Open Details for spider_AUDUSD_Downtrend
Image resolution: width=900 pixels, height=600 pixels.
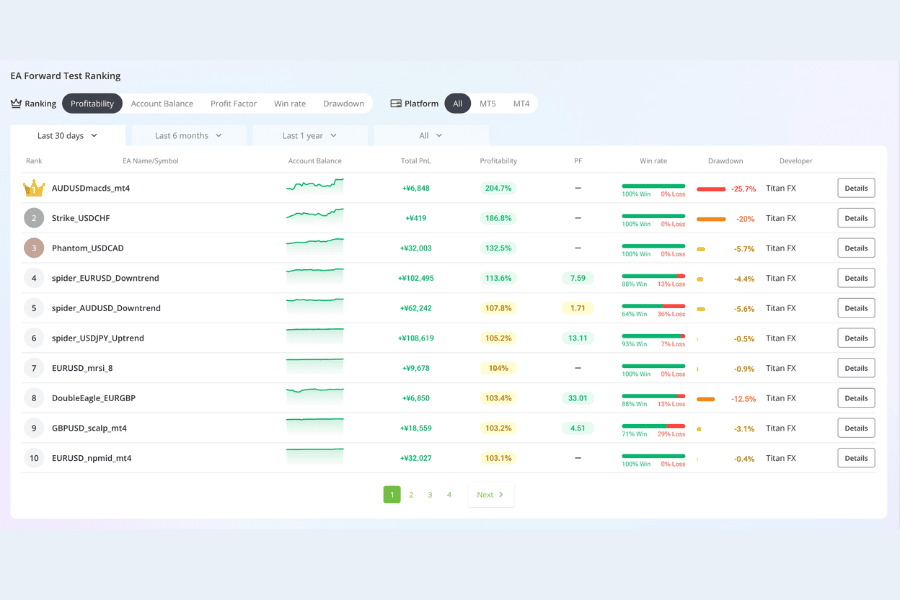coord(856,308)
